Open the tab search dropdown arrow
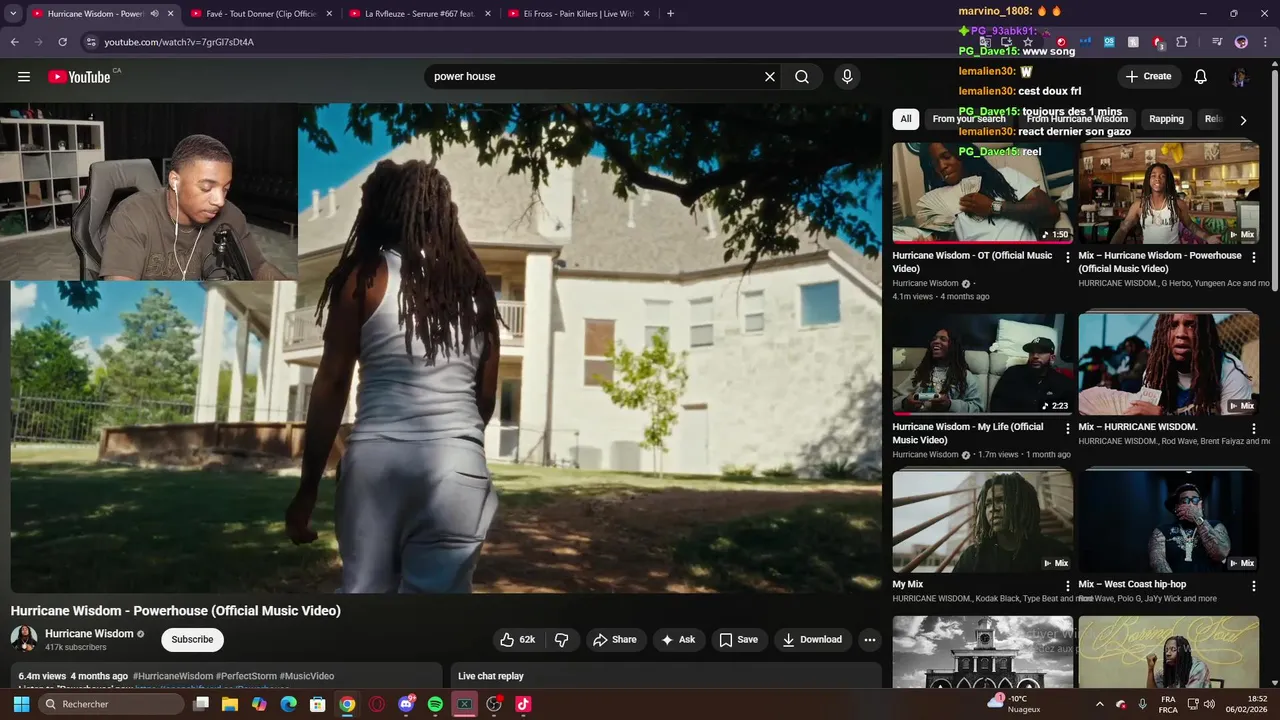Screen dimensions: 1280x720 [13, 14]
